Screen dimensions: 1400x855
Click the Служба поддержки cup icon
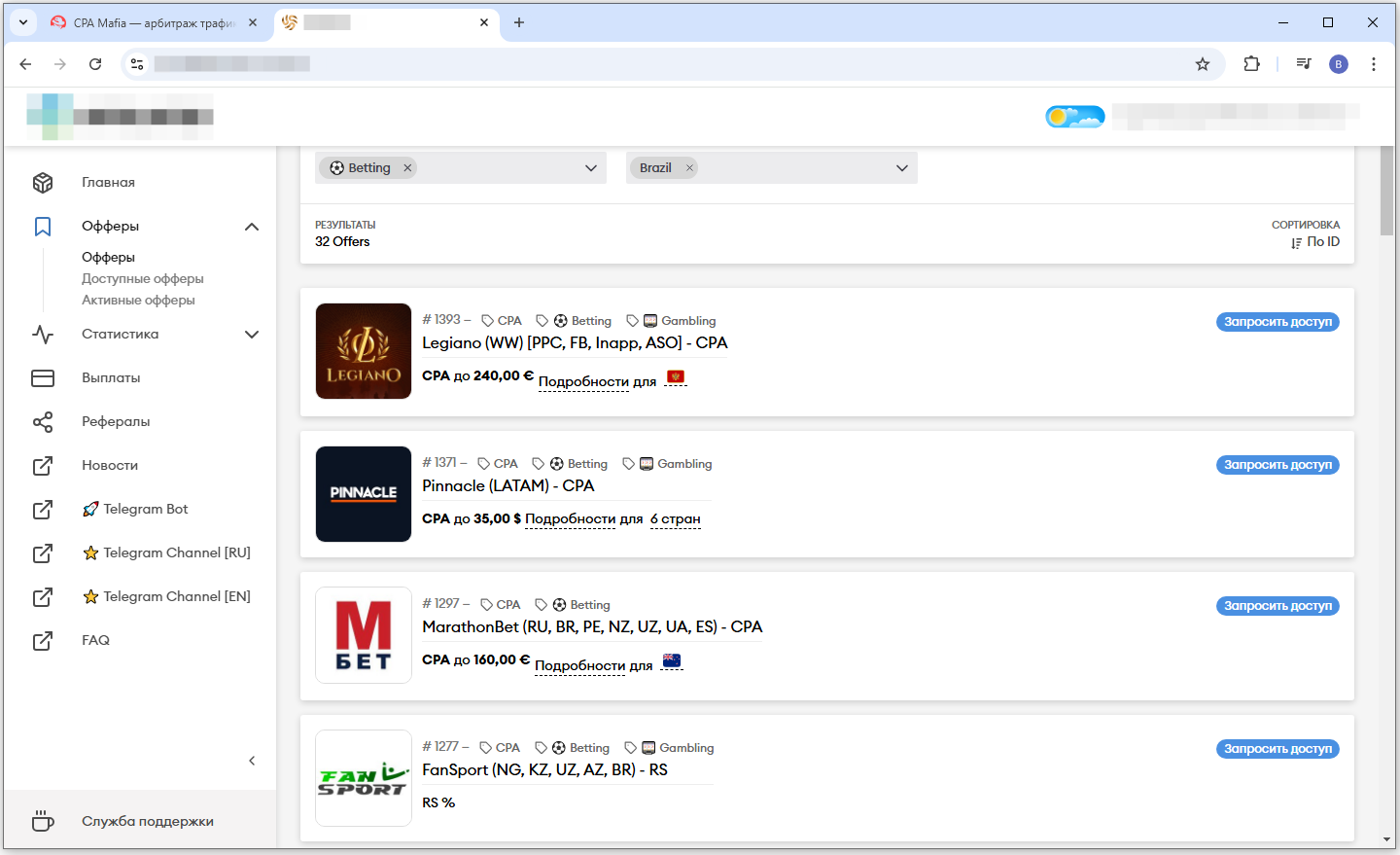point(43,821)
